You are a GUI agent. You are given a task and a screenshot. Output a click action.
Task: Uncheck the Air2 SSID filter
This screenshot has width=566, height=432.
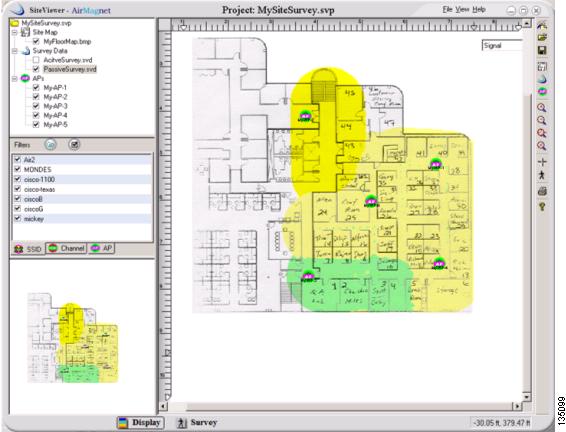[x=17, y=159]
